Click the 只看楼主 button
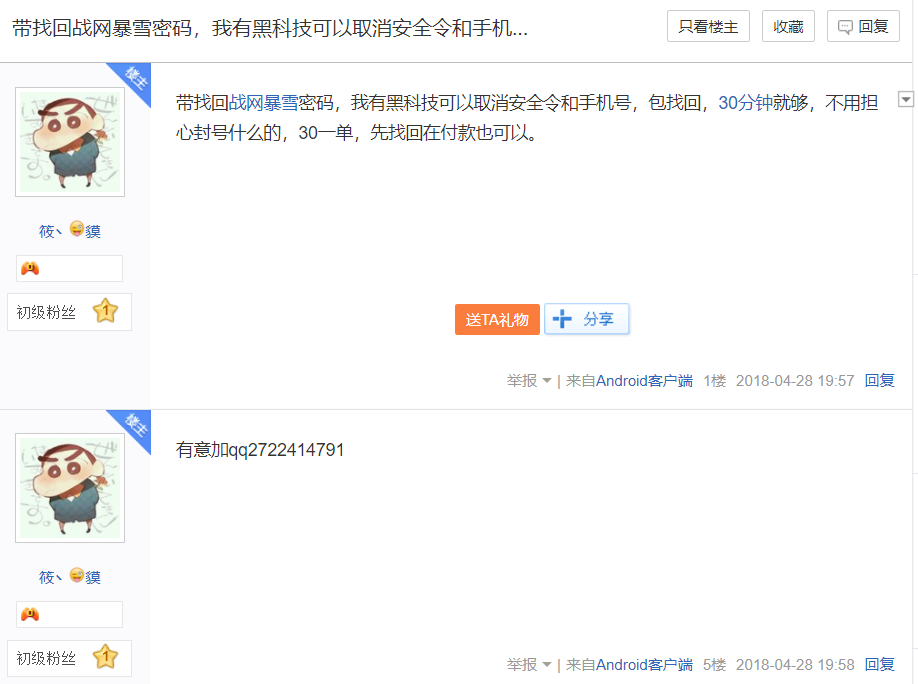This screenshot has width=918, height=684. tap(708, 27)
